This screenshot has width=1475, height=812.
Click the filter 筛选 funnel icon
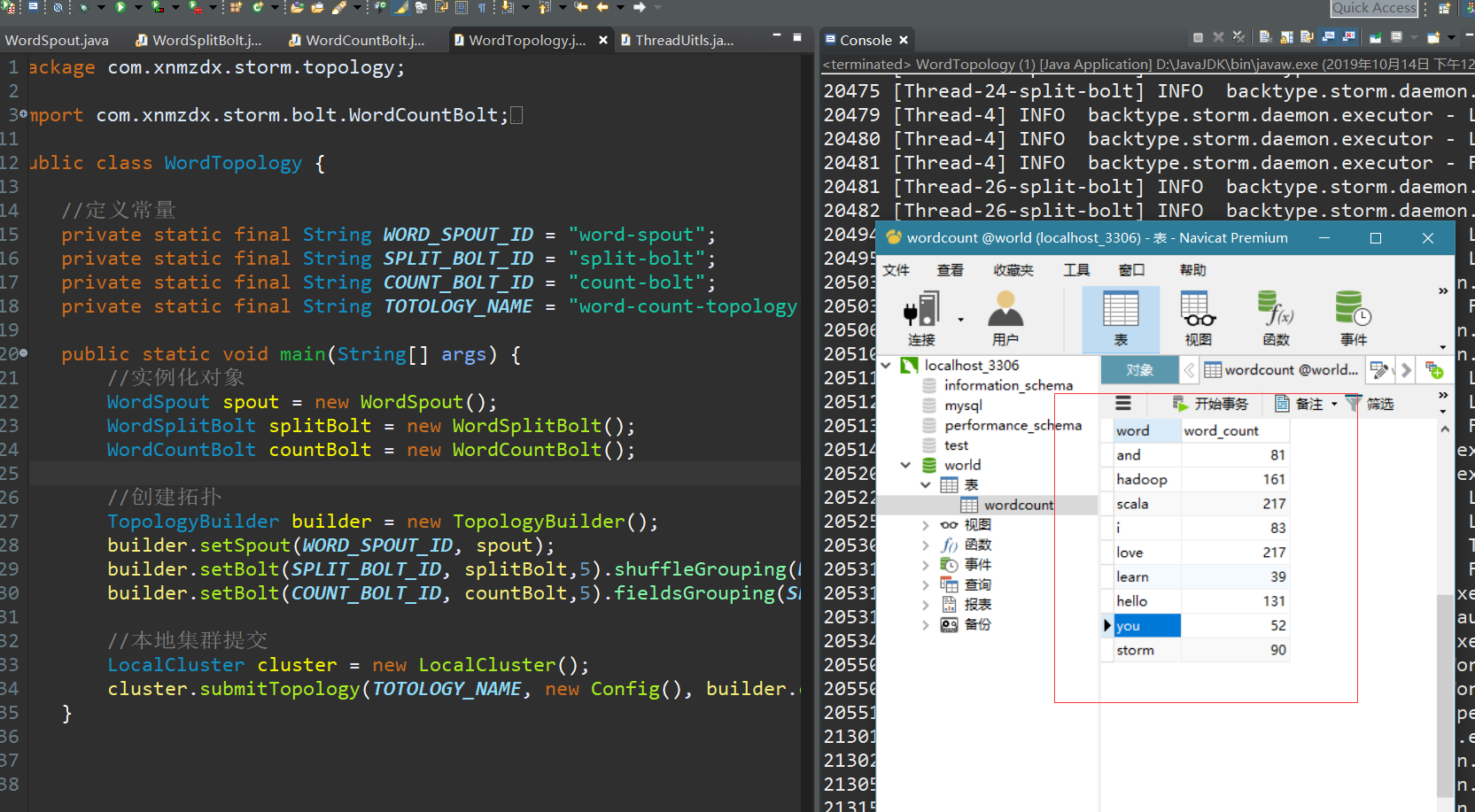pos(1353,404)
